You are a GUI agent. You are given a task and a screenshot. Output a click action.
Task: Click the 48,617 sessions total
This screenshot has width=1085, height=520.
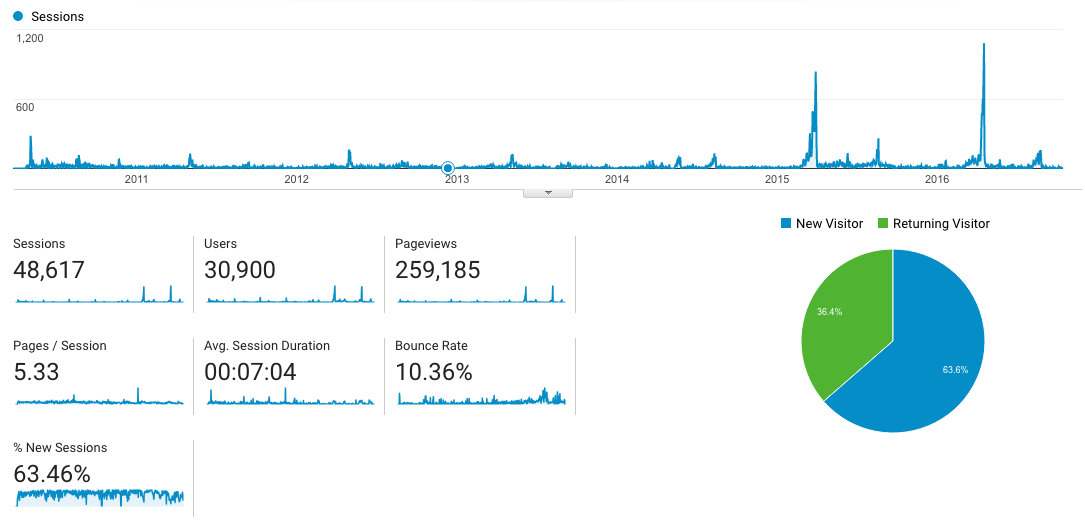coord(49,270)
